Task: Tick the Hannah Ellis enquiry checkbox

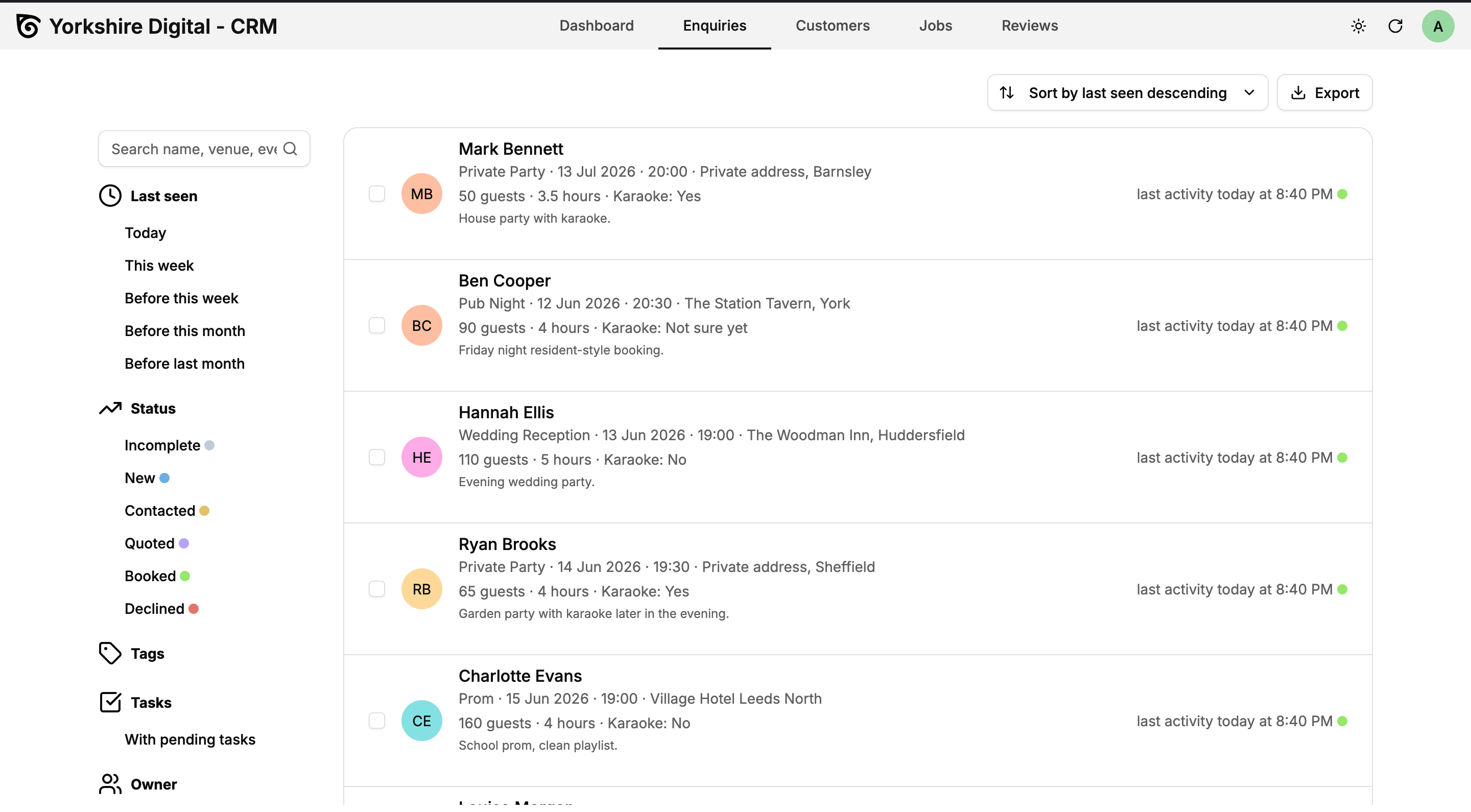Action: [x=377, y=458]
